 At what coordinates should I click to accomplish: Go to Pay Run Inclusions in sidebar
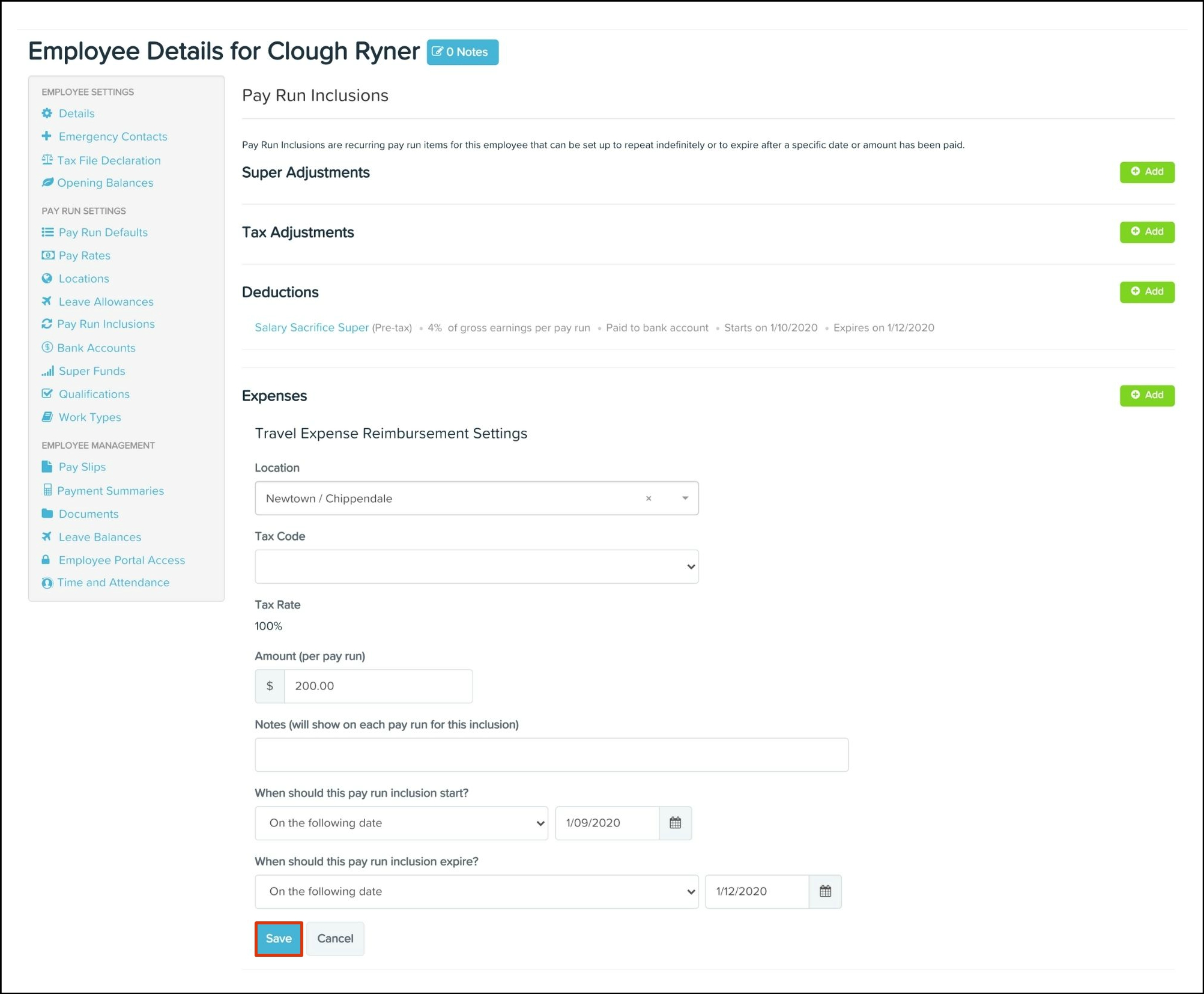pyautogui.click(x=106, y=324)
